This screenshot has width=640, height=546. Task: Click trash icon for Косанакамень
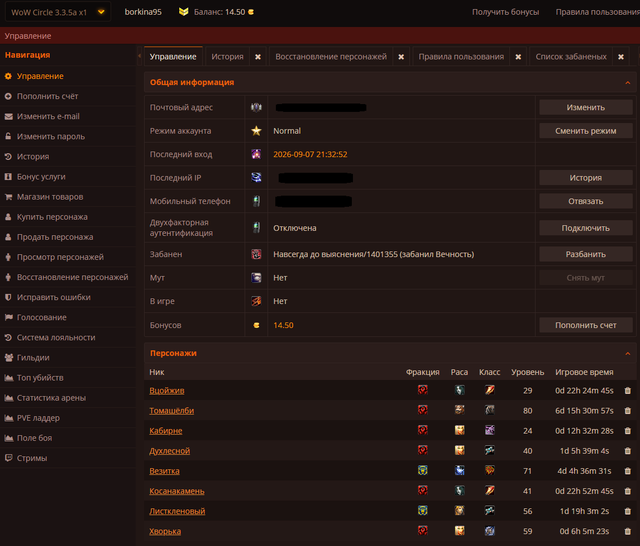(x=628, y=491)
